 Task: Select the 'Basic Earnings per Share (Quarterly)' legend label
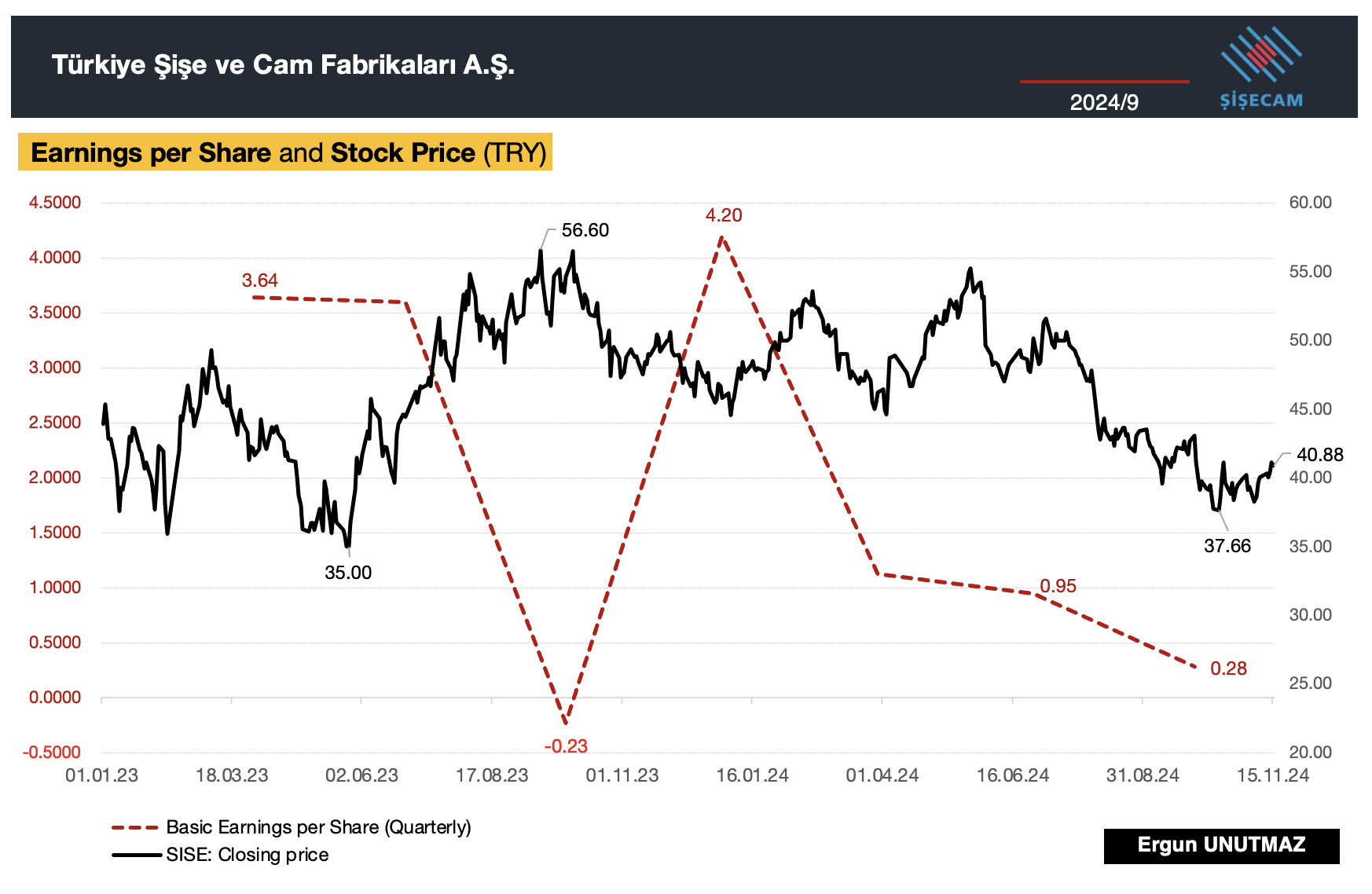point(318,827)
